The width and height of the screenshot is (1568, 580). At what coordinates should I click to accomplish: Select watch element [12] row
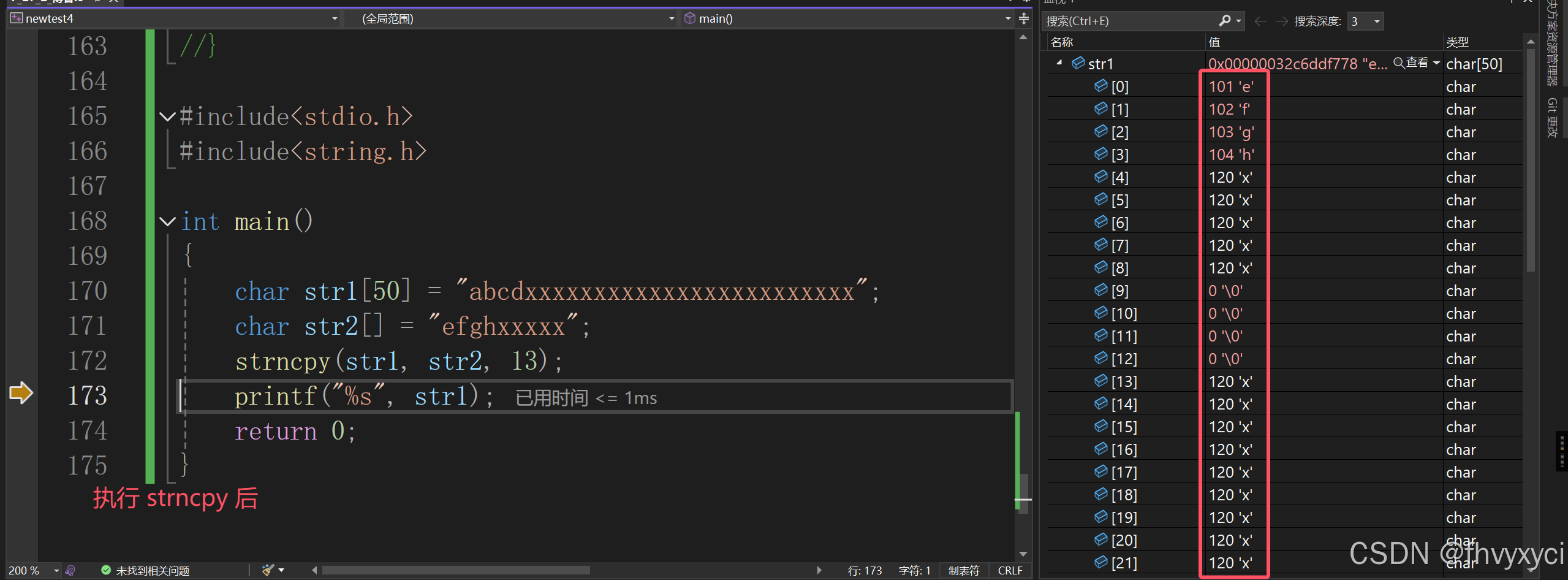pyautogui.click(x=1285, y=359)
